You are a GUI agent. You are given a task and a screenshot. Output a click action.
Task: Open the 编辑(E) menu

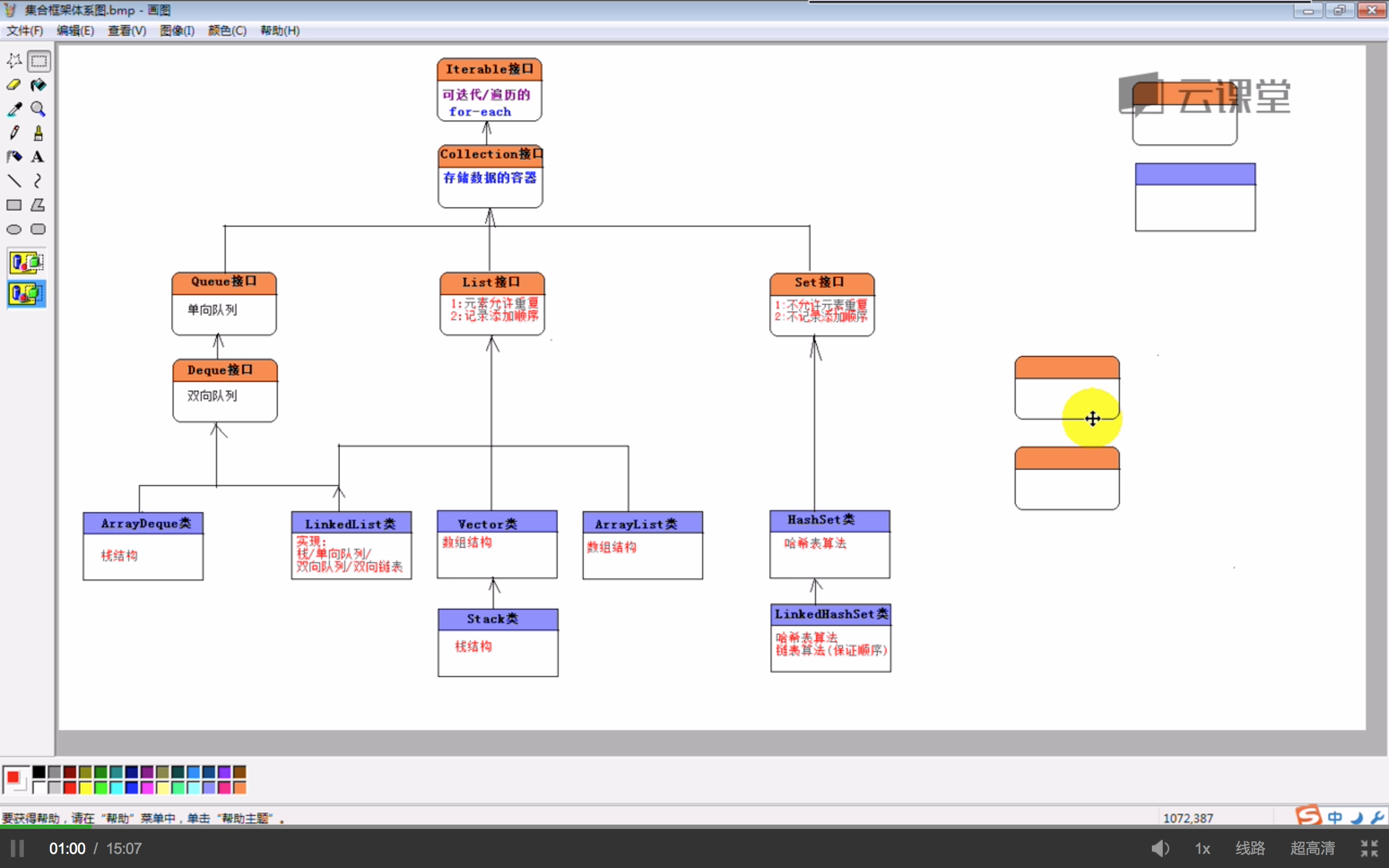coord(75,30)
